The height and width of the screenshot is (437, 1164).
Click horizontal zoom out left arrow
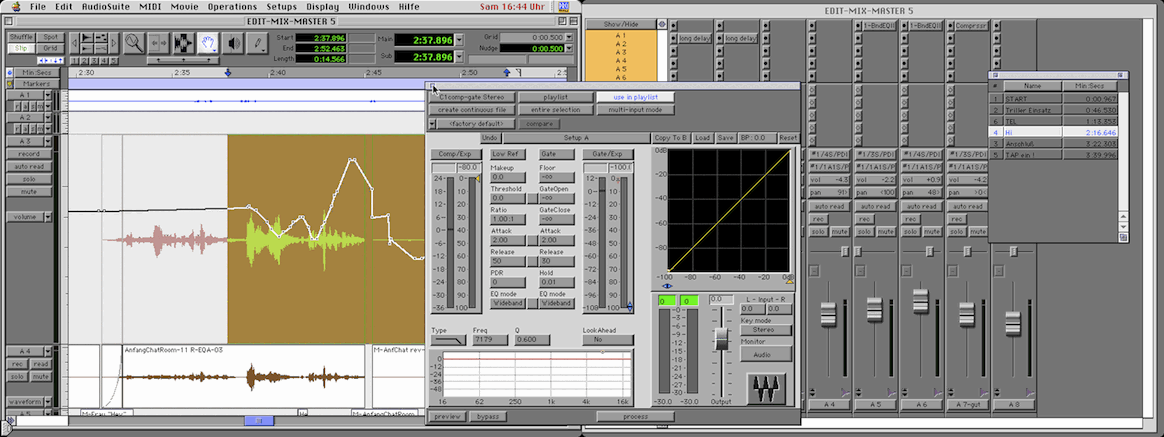pyautogui.click(x=75, y=43)
